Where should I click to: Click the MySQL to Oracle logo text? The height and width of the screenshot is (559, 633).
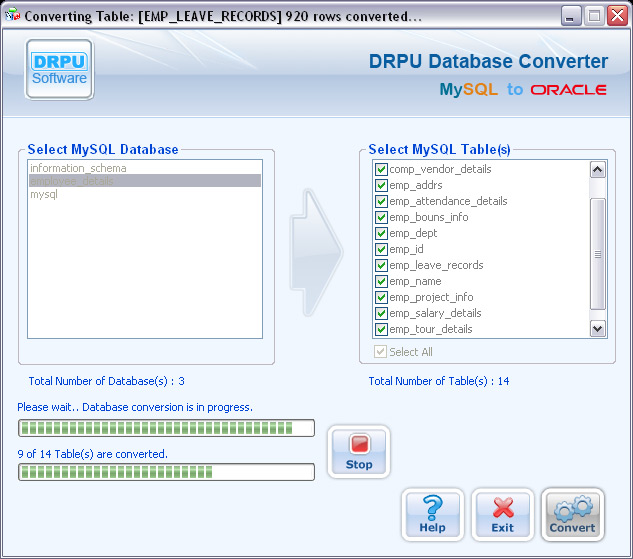coord(522,89)
